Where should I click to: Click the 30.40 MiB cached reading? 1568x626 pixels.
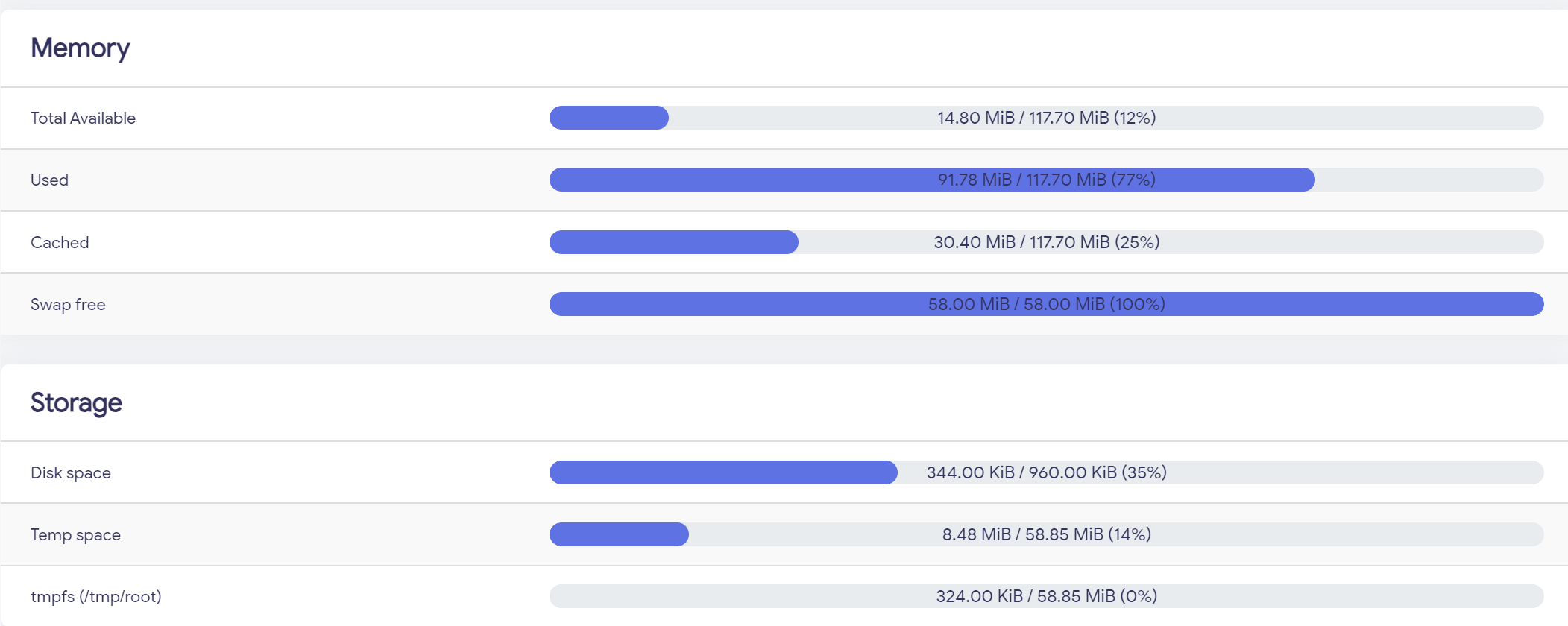(x=1046, y=242)
